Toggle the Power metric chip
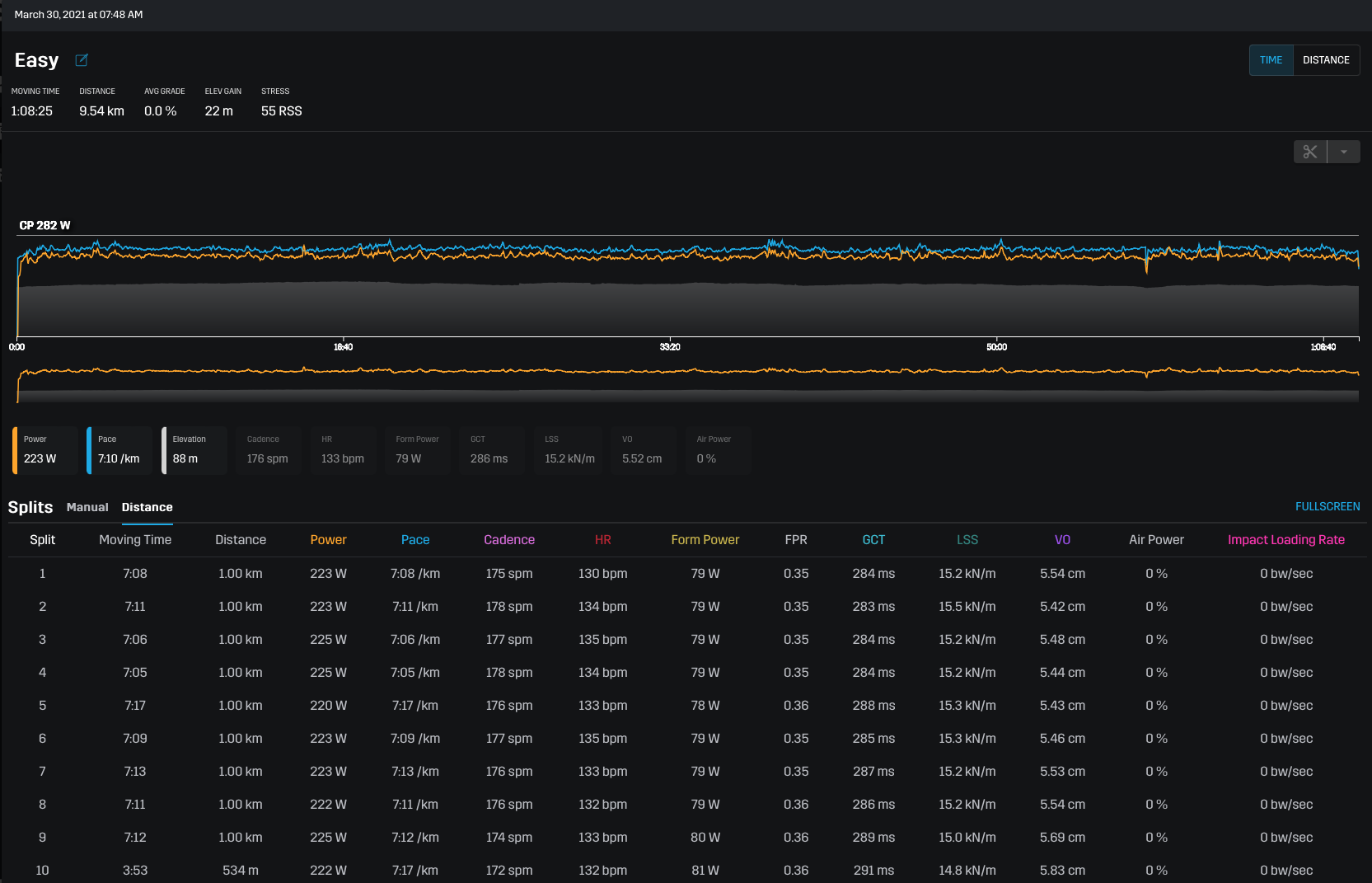Viewport: 1372px width, 883px height. pyautogui.click(x=45, y=450)
